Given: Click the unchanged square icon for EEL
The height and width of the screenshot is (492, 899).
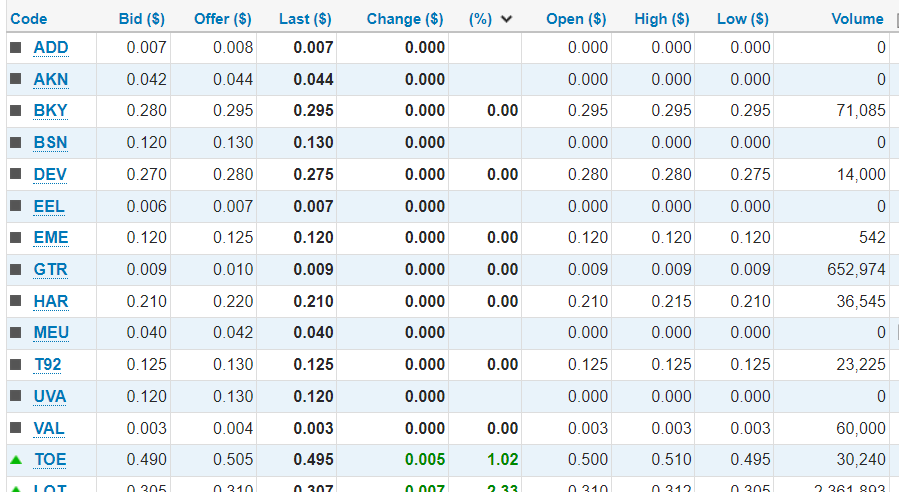Looking at the screenshot, I should coord(15,206).
